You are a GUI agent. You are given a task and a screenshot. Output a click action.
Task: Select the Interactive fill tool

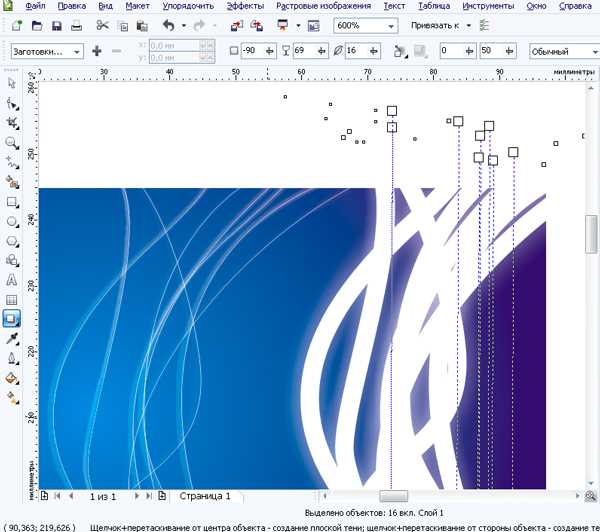tap(12, 398)
